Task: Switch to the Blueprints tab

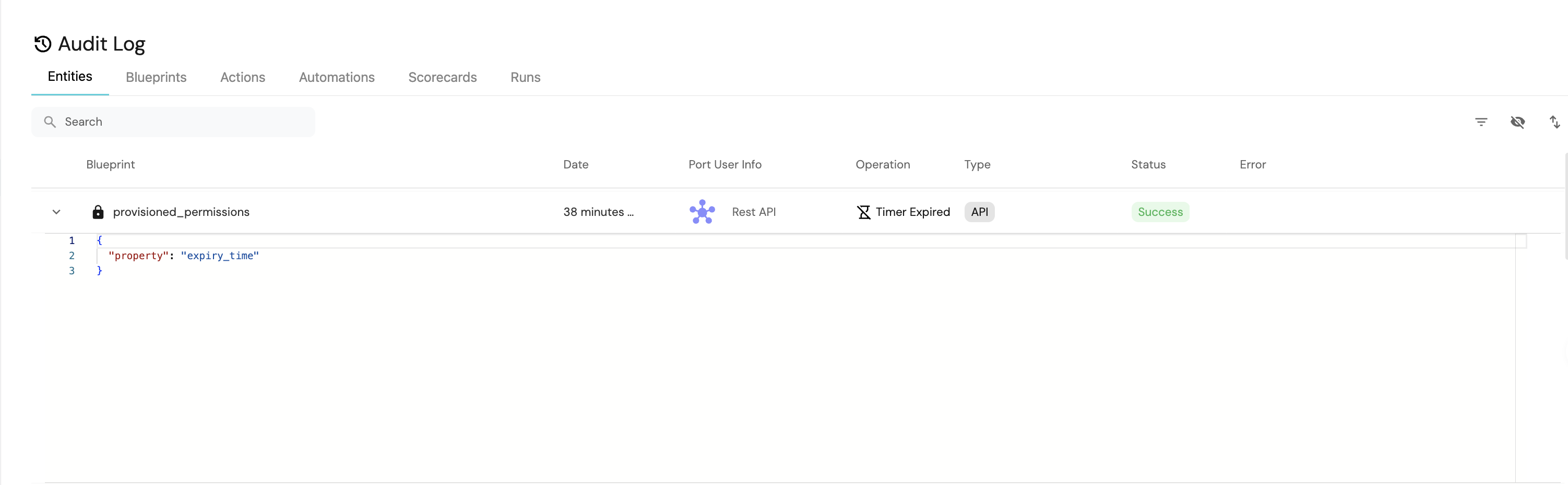Action: point(156,77)
